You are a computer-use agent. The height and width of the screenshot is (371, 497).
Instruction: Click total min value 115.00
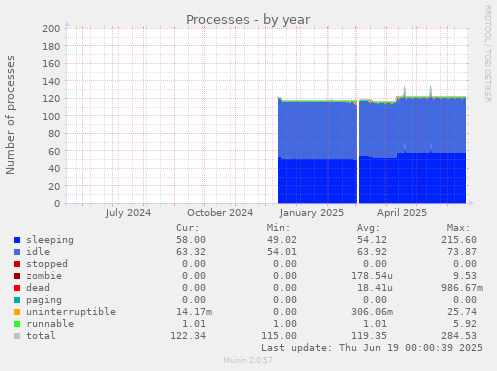tap(279, 336)
